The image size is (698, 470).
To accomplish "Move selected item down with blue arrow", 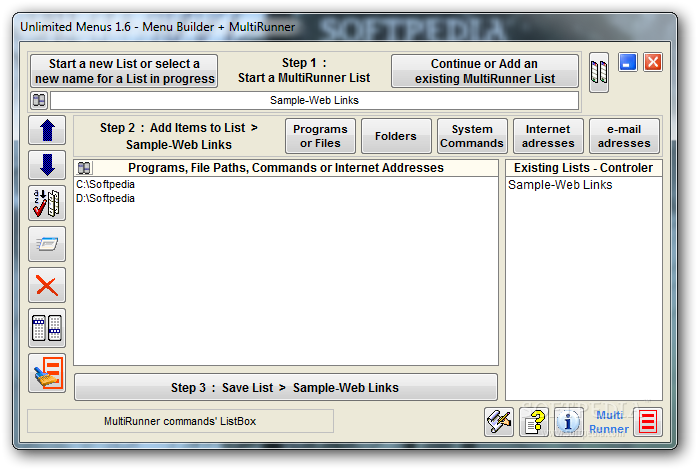I will pyautogui.click(x=47, y=165).
